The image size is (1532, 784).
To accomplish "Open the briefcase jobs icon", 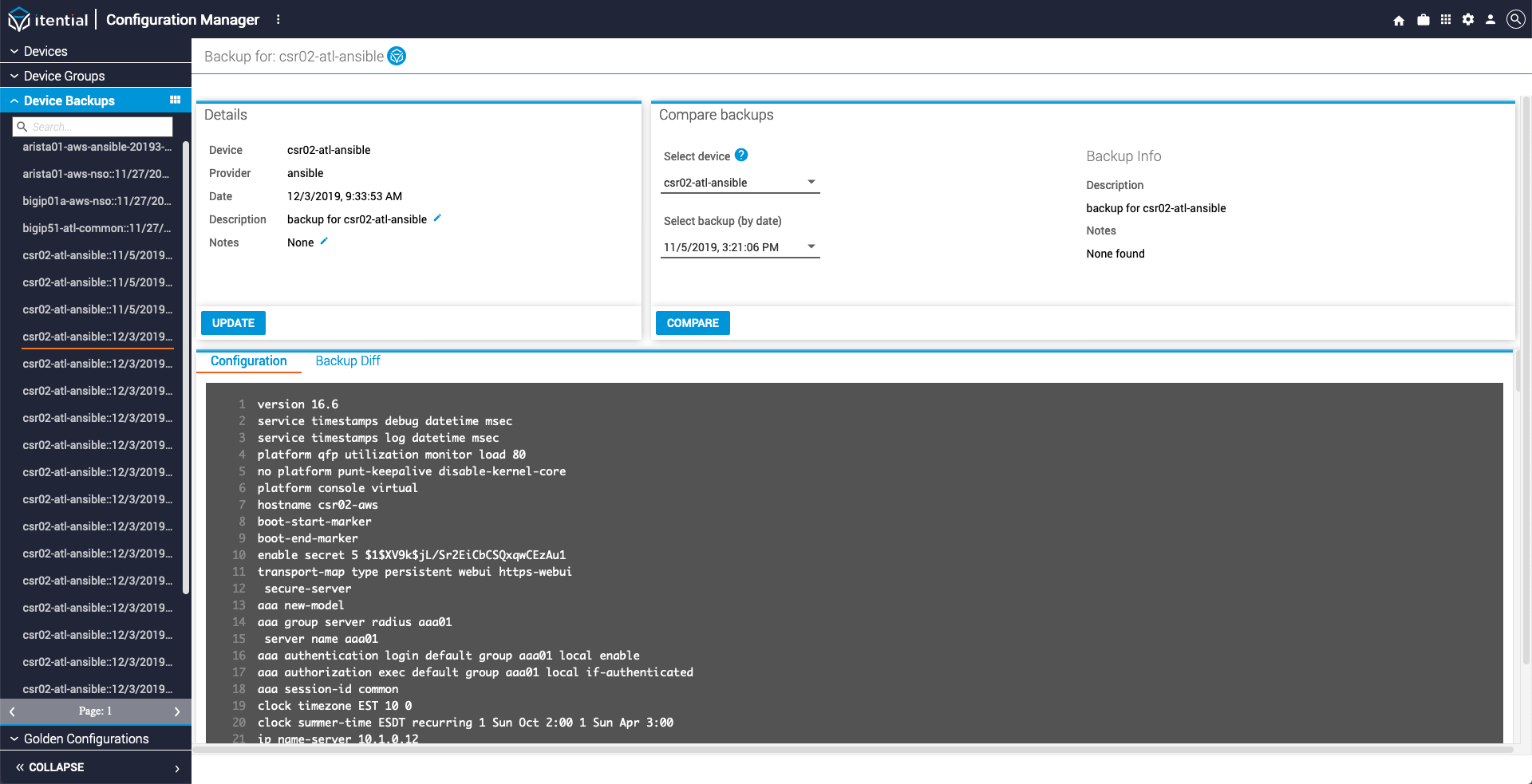I will click(1423, 19).
